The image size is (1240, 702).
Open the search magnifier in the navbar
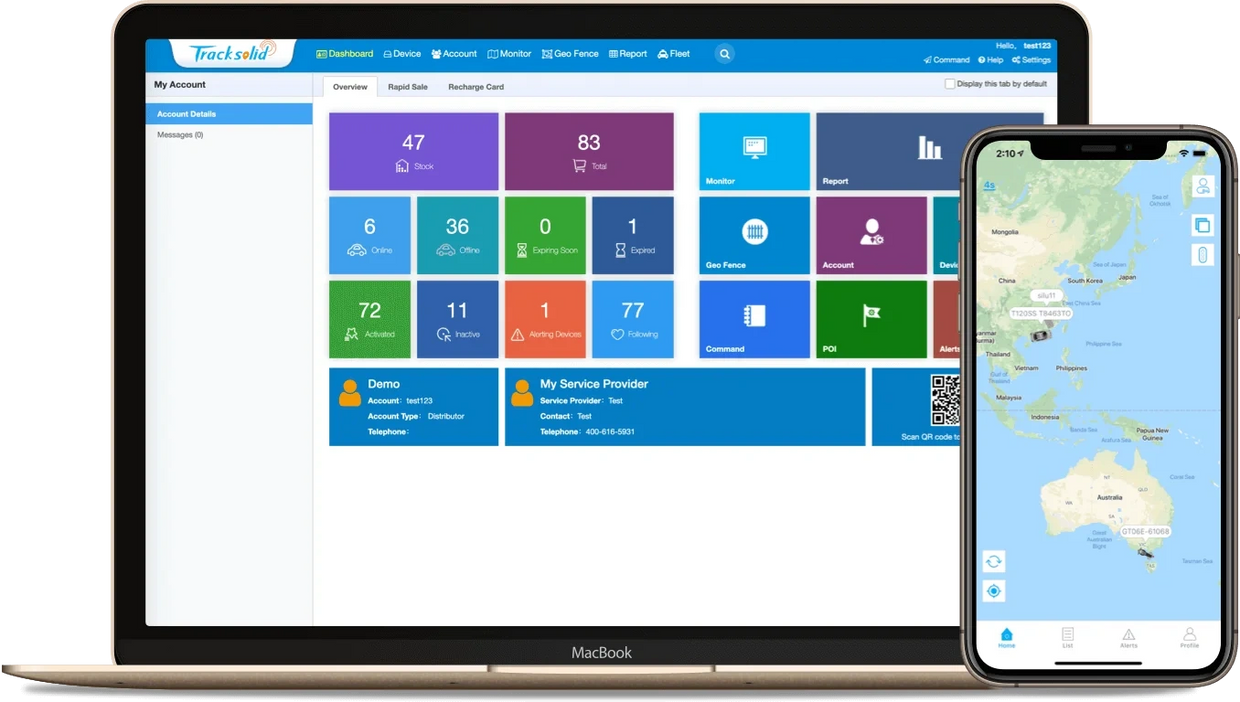click(x=724, y=54)
